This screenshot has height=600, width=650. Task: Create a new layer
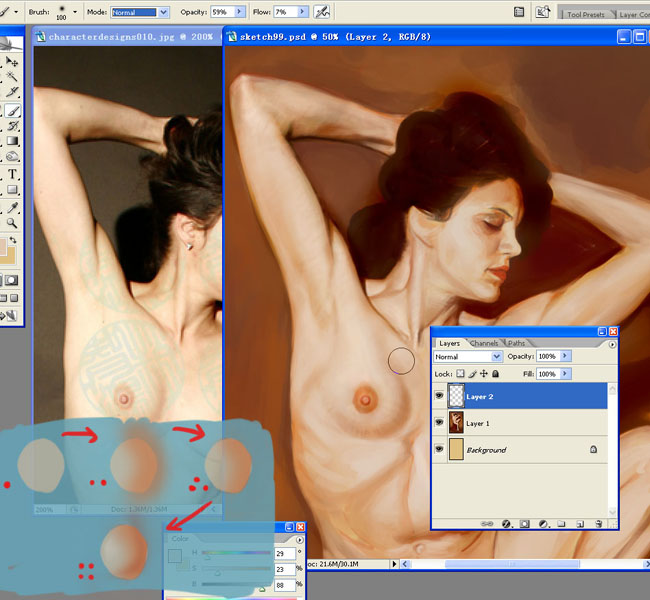pyautogui.click(x=580, y=524)
